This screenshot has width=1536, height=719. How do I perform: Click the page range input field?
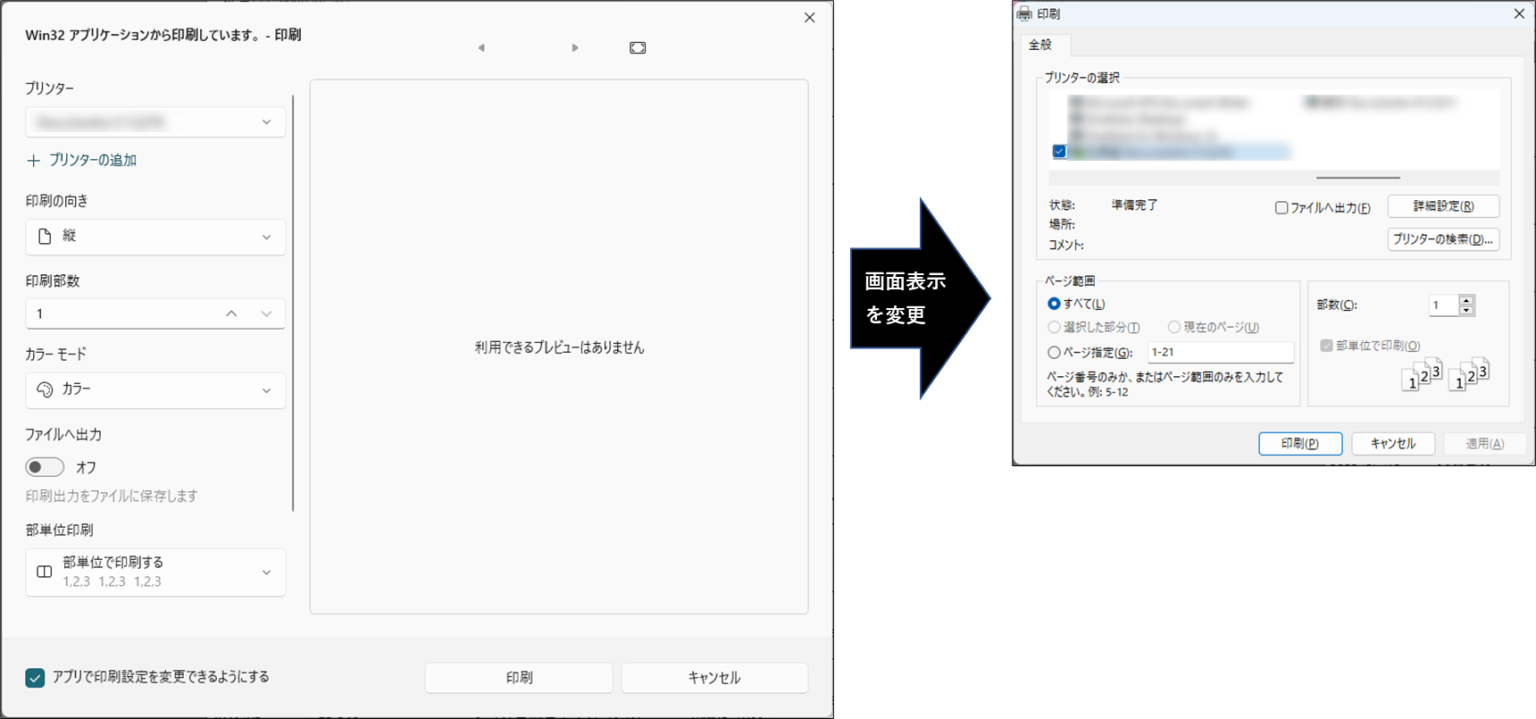1220,352
